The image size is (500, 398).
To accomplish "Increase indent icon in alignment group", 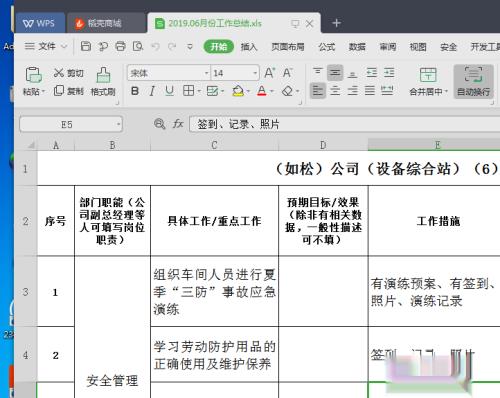I will 389,72.
